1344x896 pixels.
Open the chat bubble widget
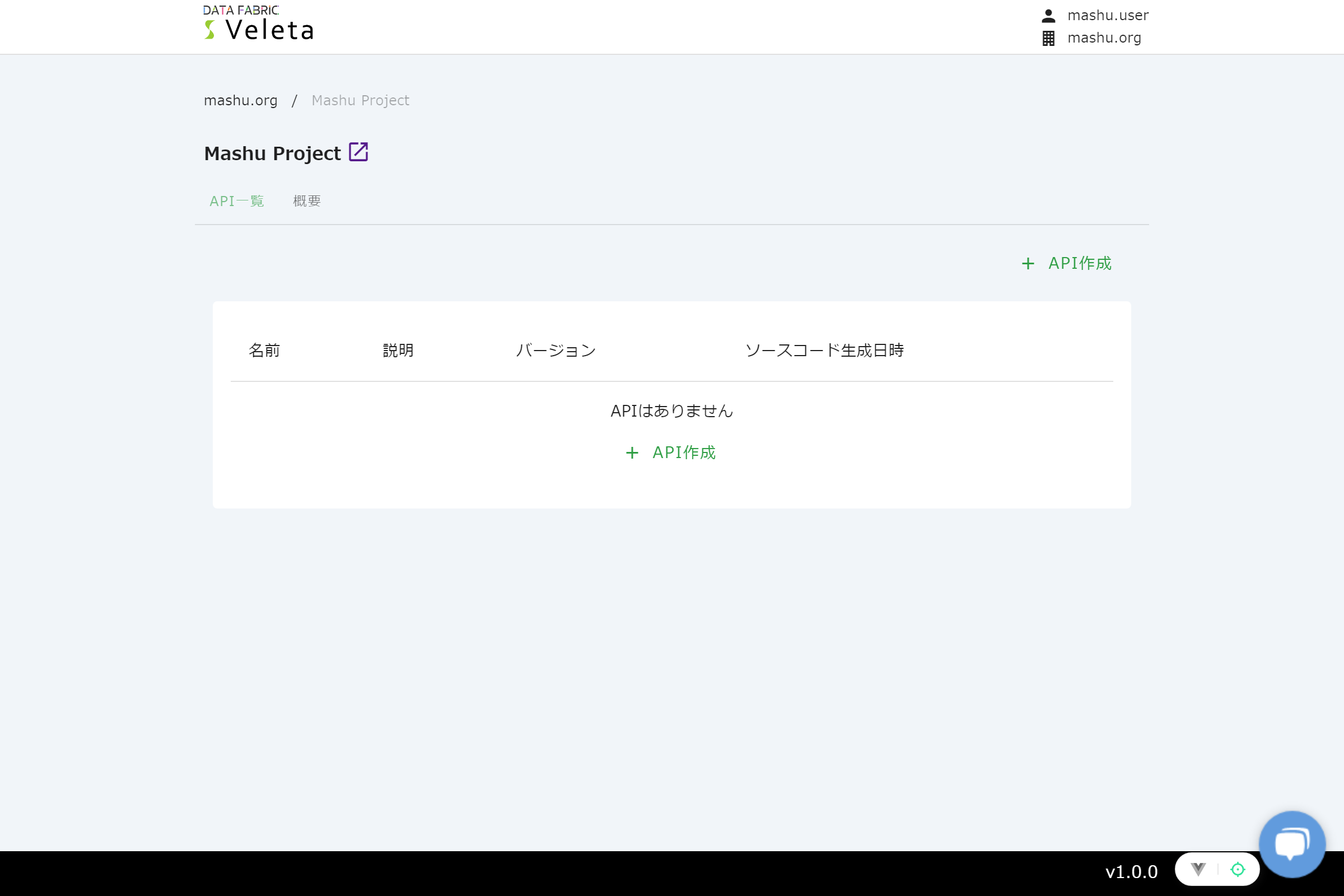tap(1291, 843)
